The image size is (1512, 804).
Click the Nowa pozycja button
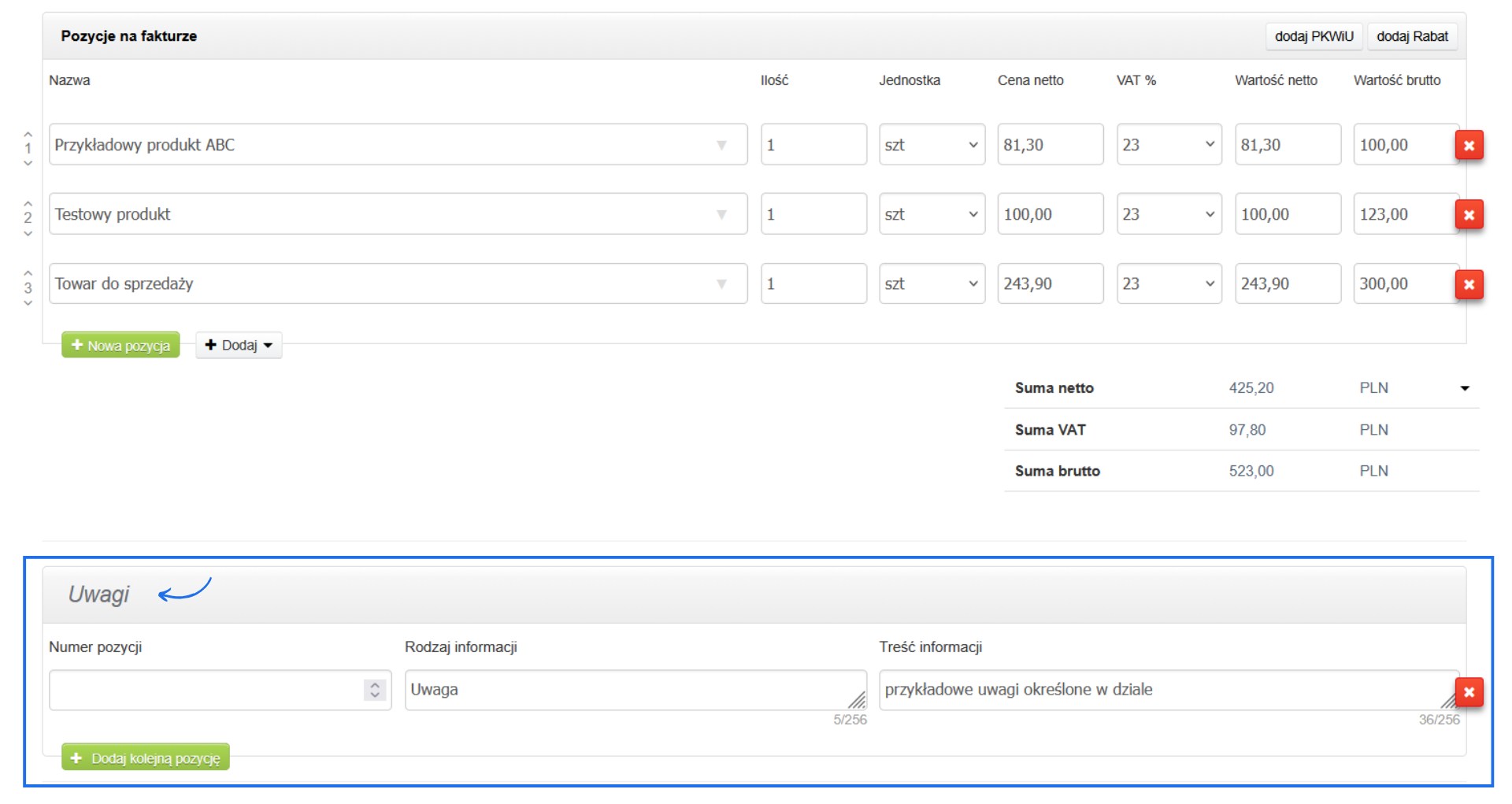120,345
